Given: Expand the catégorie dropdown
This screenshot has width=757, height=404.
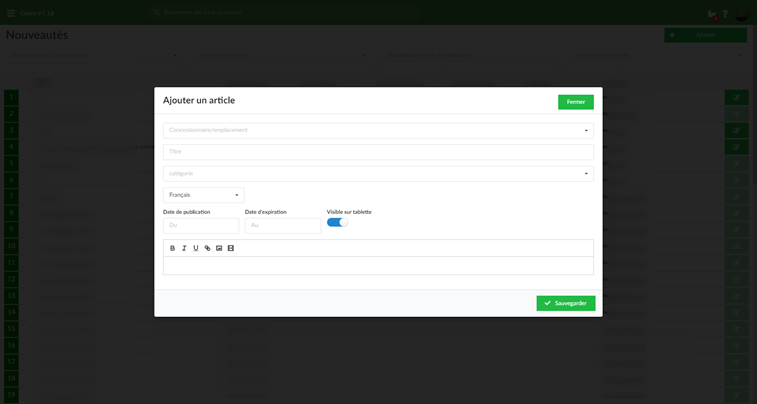Looking at the screenshot, I should 378,174.
